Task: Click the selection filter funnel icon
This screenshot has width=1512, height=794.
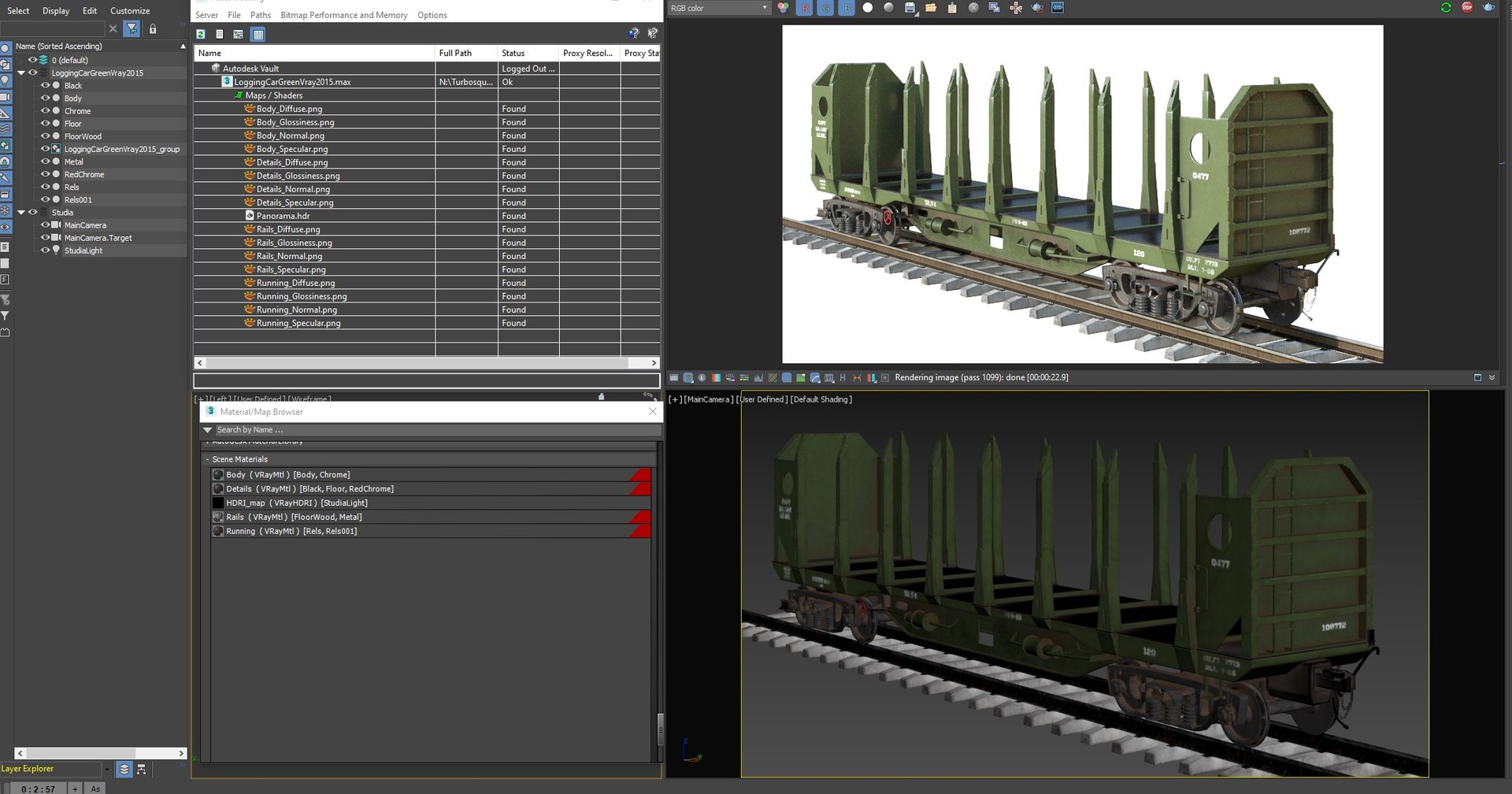Action: click(x=132, y=28)
